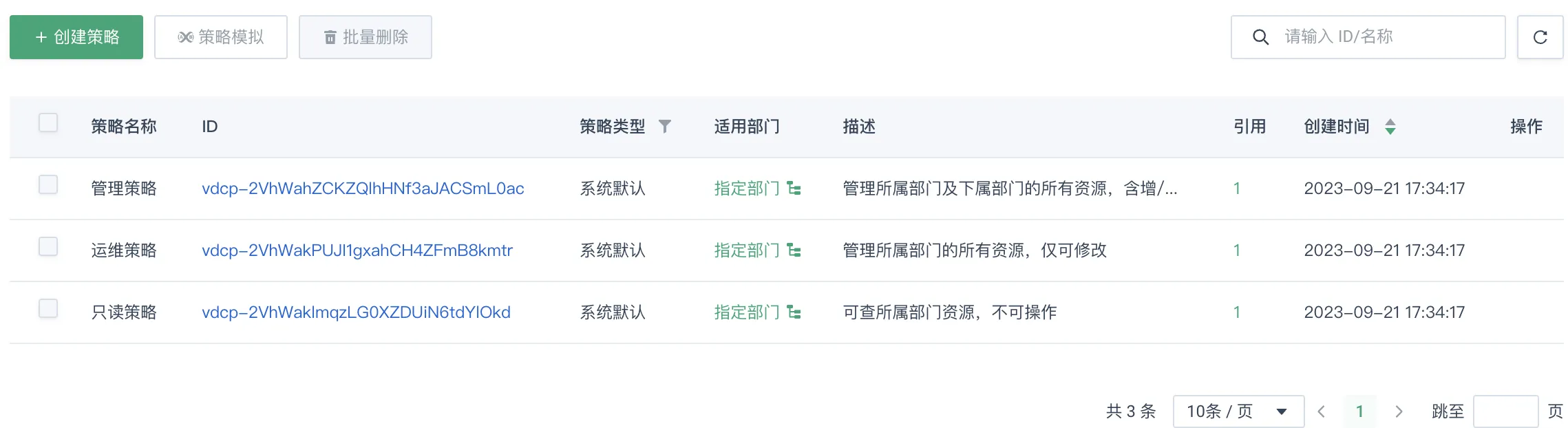
Task: Click the 批量删除 button
Action: pyautogui.click(x=365, y=37)
